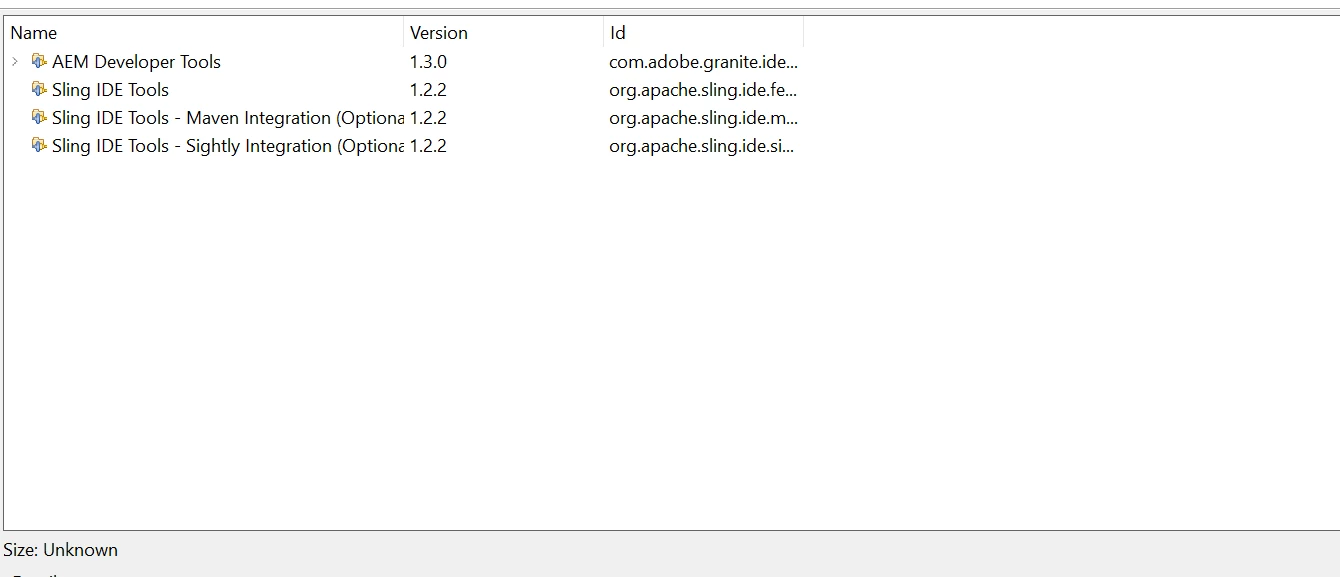Image resolution: width=1340 pixels, height=577 pixels.
Task: Click the com.adobe.granite.ide id cell
Action: [703, 62]
